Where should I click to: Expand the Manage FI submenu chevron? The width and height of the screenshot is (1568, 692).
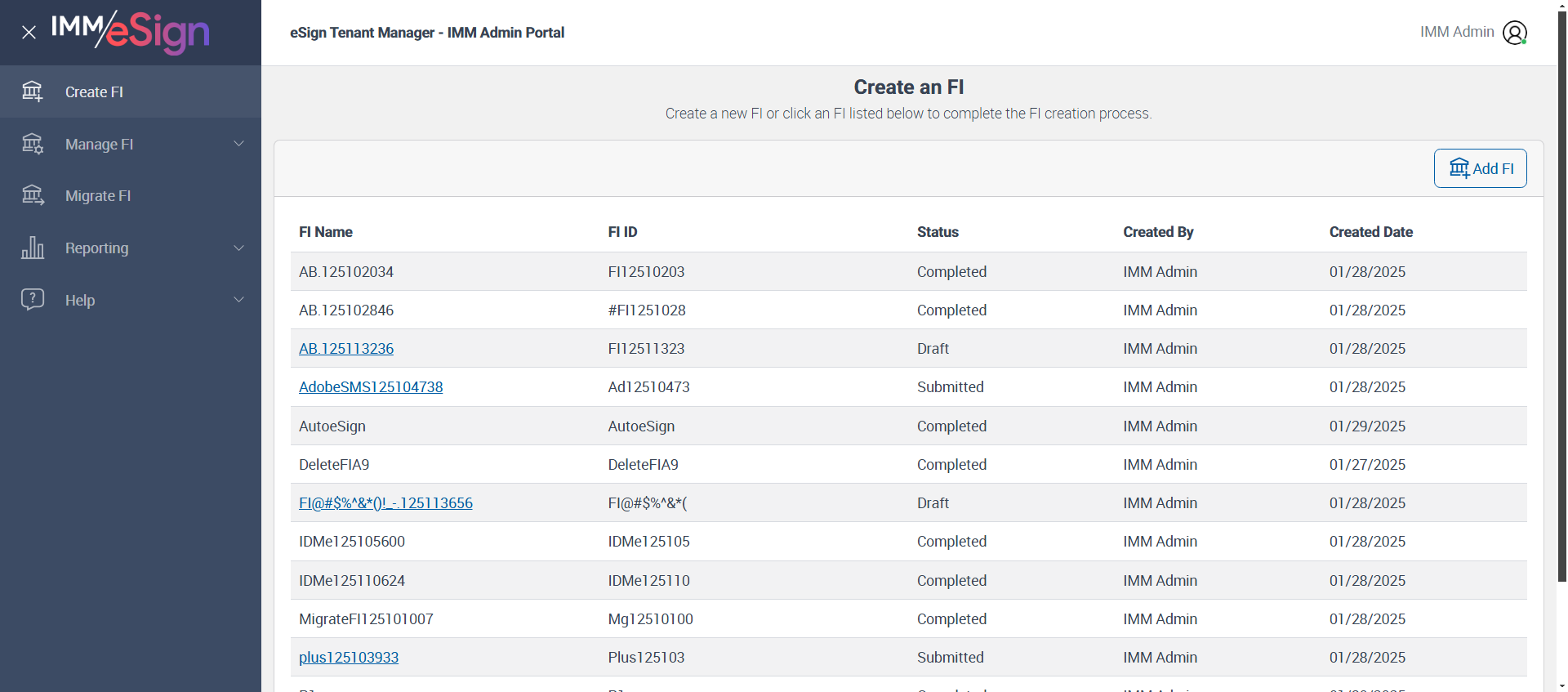[239, 144]
